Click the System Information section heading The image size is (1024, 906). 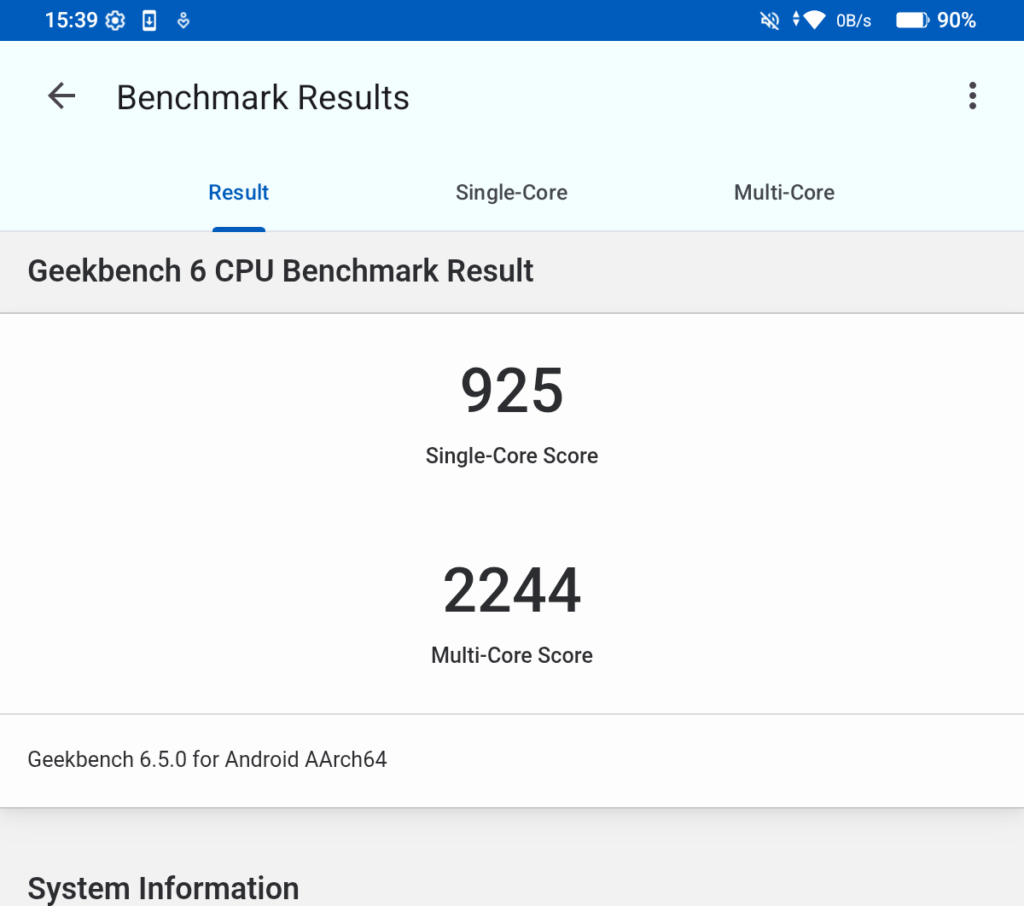coord(163,888)
